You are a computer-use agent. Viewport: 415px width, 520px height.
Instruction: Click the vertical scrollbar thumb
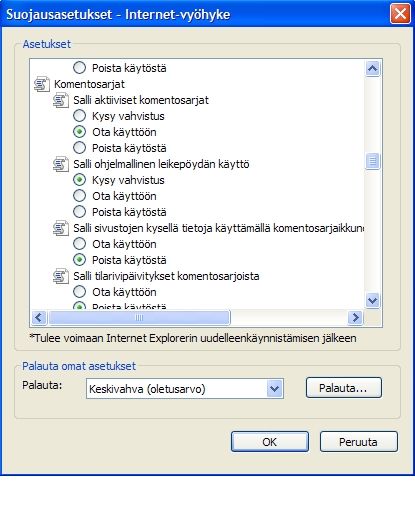pyautogui.click(x=372, y=161)
